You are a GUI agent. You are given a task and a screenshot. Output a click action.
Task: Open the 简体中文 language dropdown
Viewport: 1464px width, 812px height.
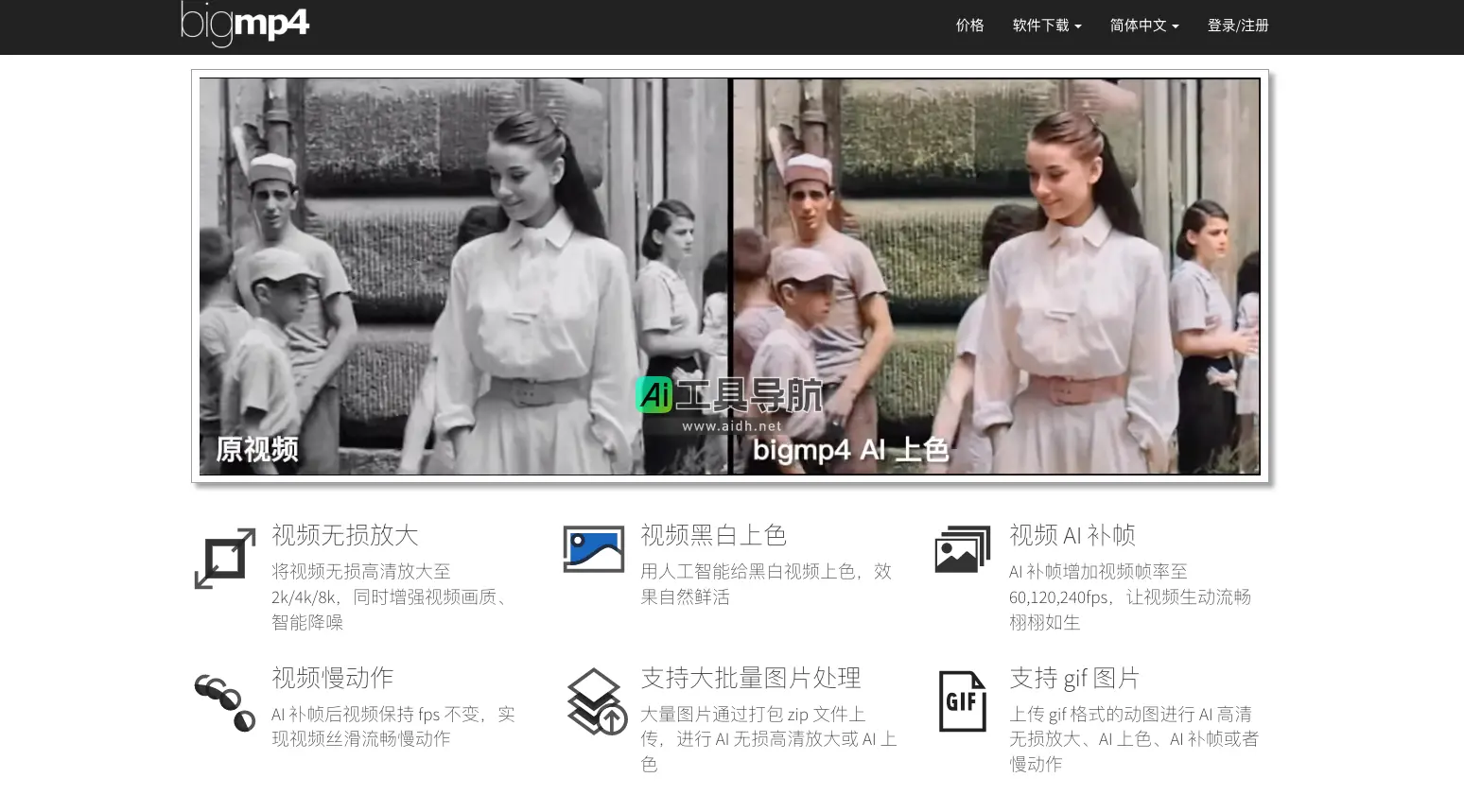click(1144, 26)
